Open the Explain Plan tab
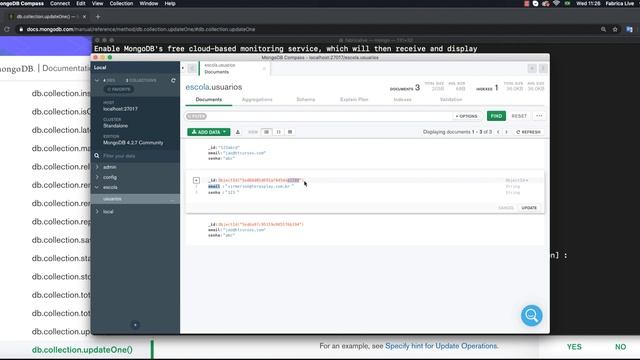The image size is (640, 360). pos(354,100)
